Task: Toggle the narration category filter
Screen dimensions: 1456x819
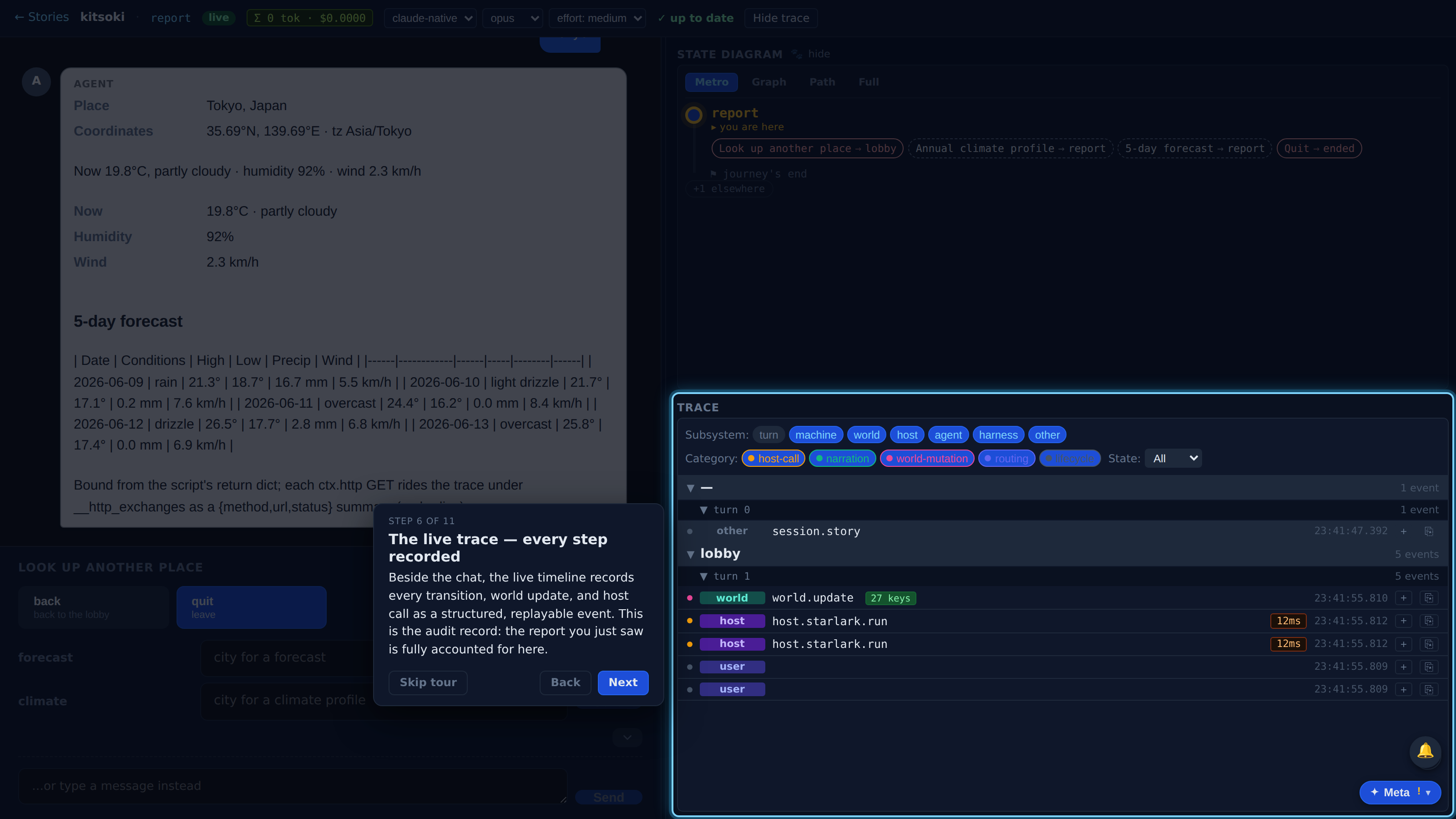Action: click(842, 458)
